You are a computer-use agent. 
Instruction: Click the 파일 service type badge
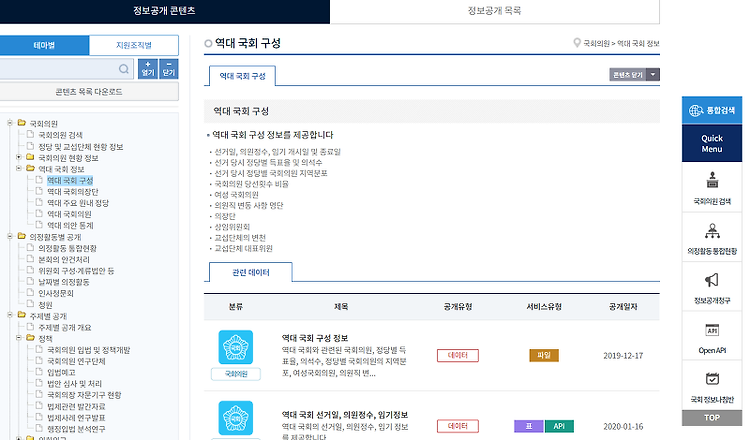[544, 355]
